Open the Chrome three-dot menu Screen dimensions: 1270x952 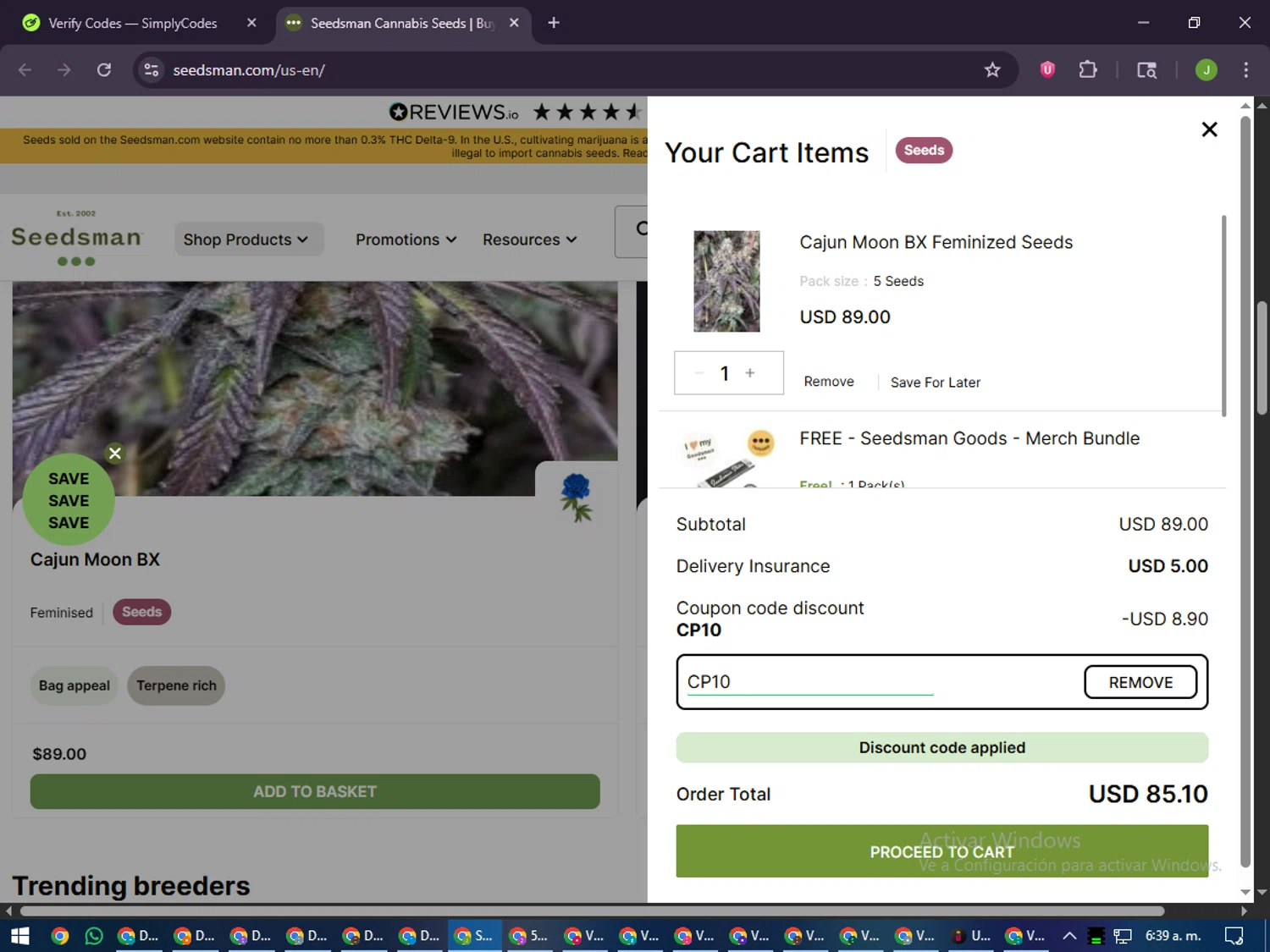(x=1245, y=70)
